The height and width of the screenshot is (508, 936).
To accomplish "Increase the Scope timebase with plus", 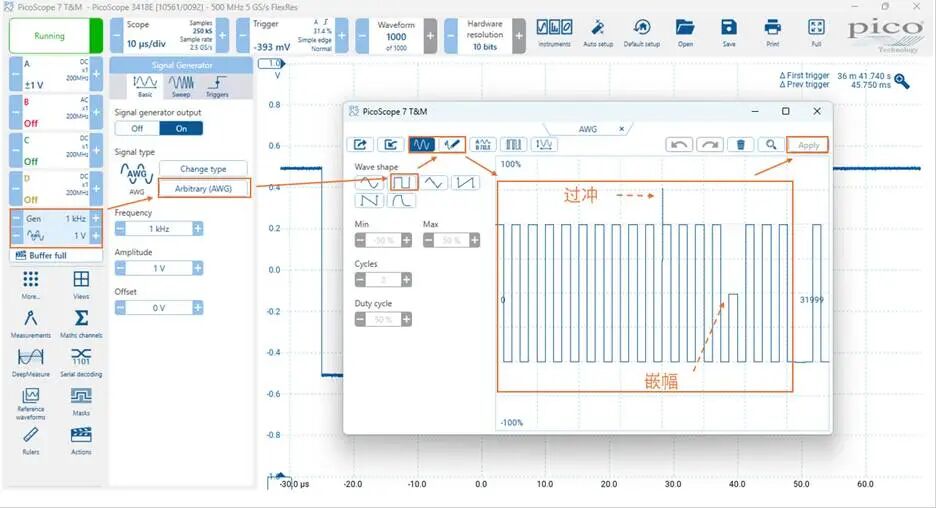I will (222, 36).
